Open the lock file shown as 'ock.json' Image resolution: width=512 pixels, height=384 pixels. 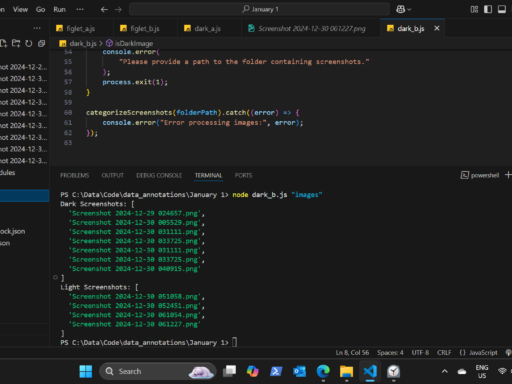pos(24,231)
